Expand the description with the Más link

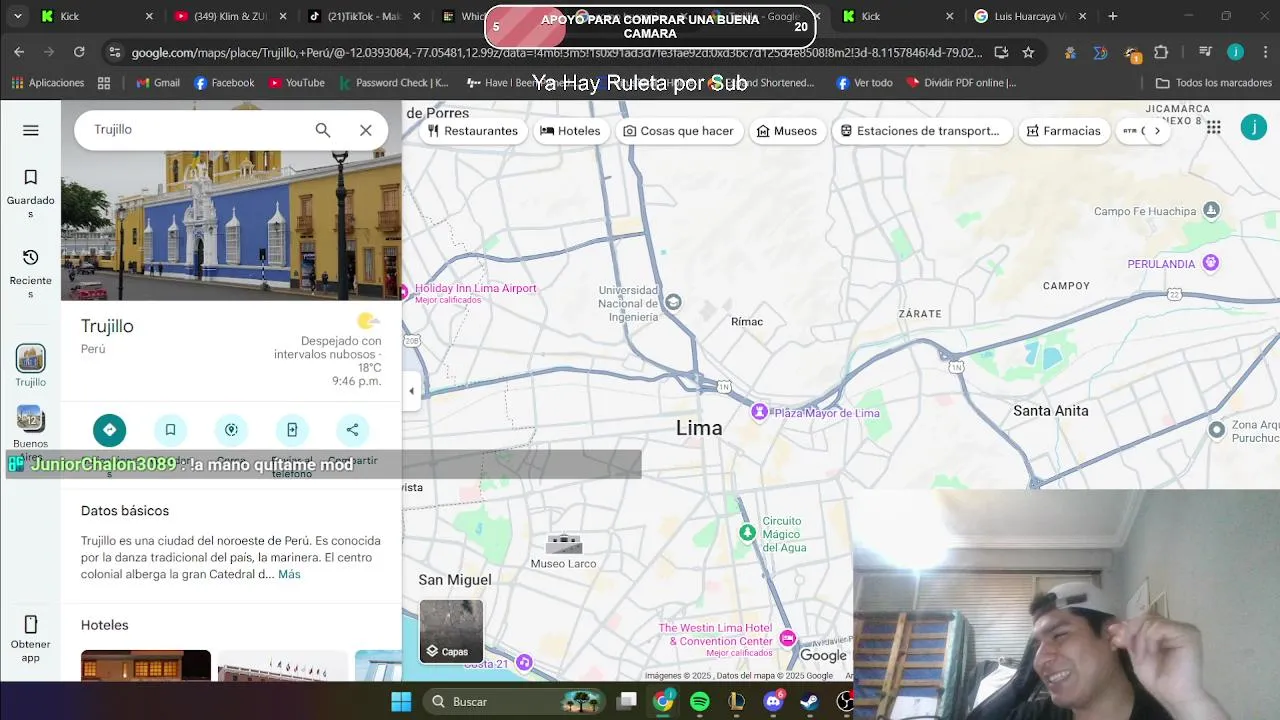click(289, 574)
